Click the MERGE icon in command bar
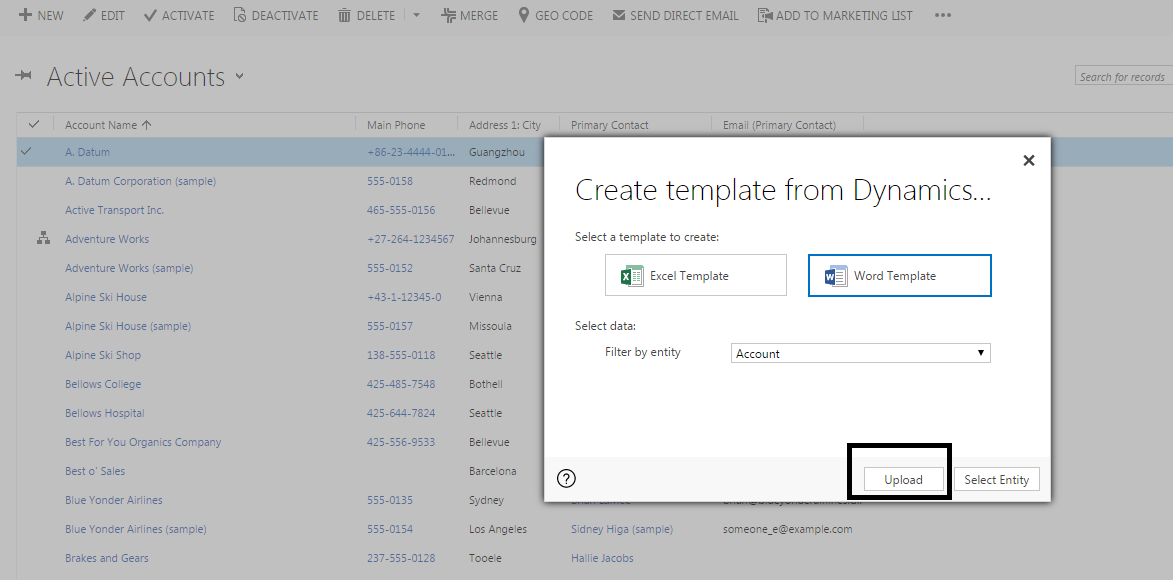Screen dimensions: 1173x580 coord(449,15)
